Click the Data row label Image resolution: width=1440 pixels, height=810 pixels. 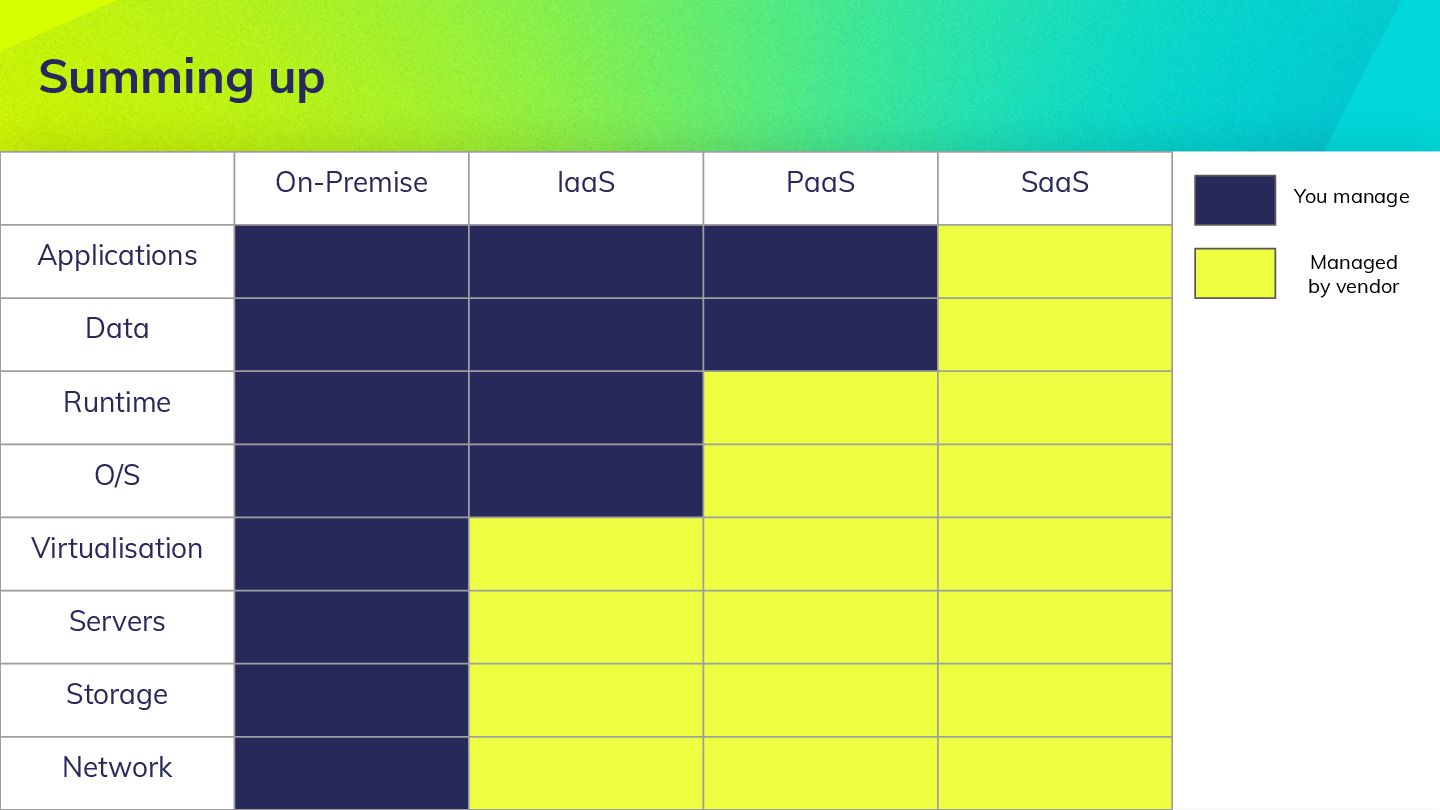click(x=117, y=329)
